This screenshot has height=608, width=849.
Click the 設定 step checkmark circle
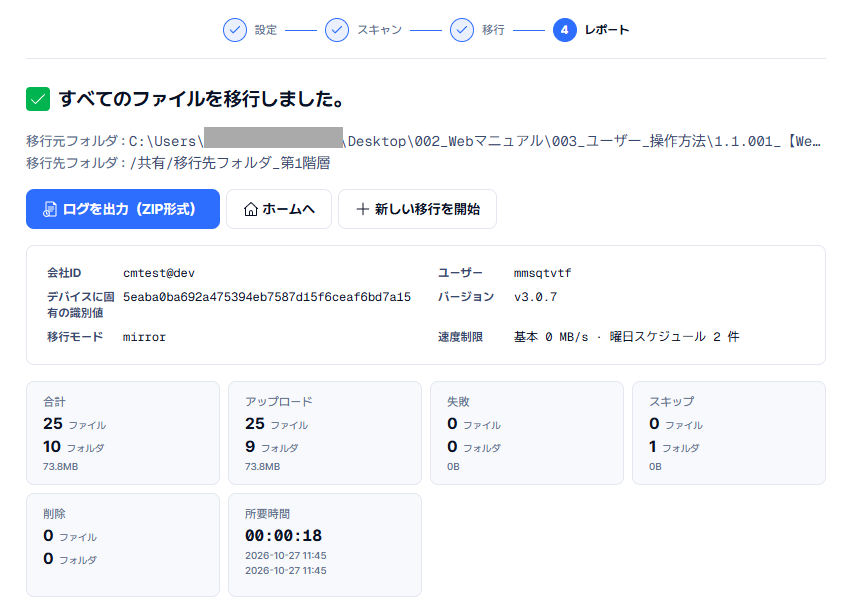[235, 30]
